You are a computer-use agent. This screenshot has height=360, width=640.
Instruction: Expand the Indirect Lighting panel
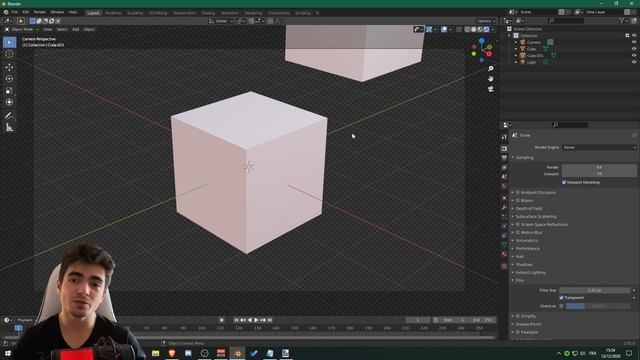click(x=530, y=273)
